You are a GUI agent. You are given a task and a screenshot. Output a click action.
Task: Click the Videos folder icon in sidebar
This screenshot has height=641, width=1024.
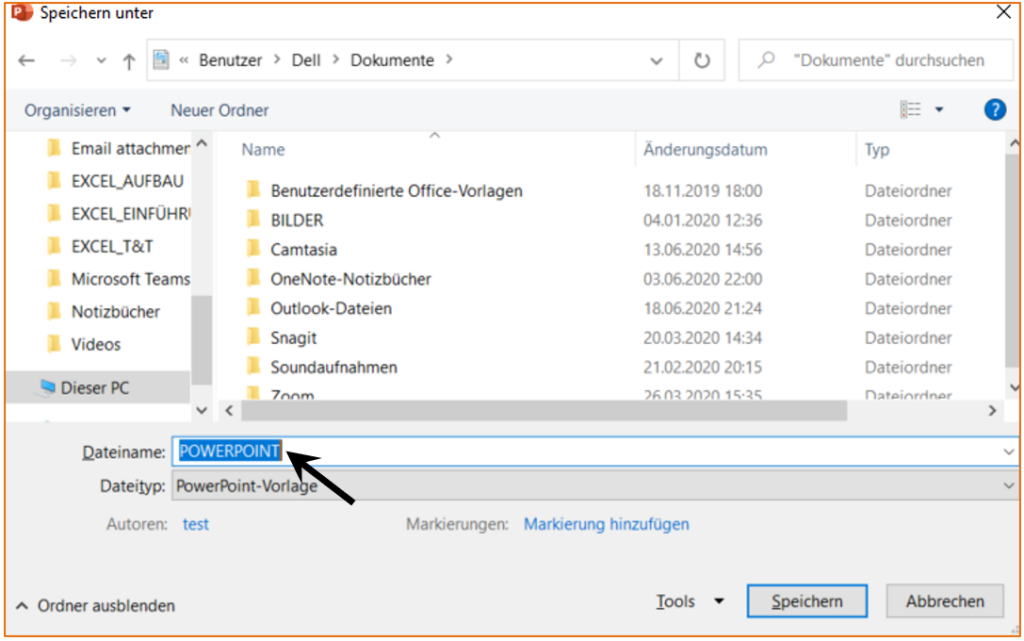[x=54, y=343]
